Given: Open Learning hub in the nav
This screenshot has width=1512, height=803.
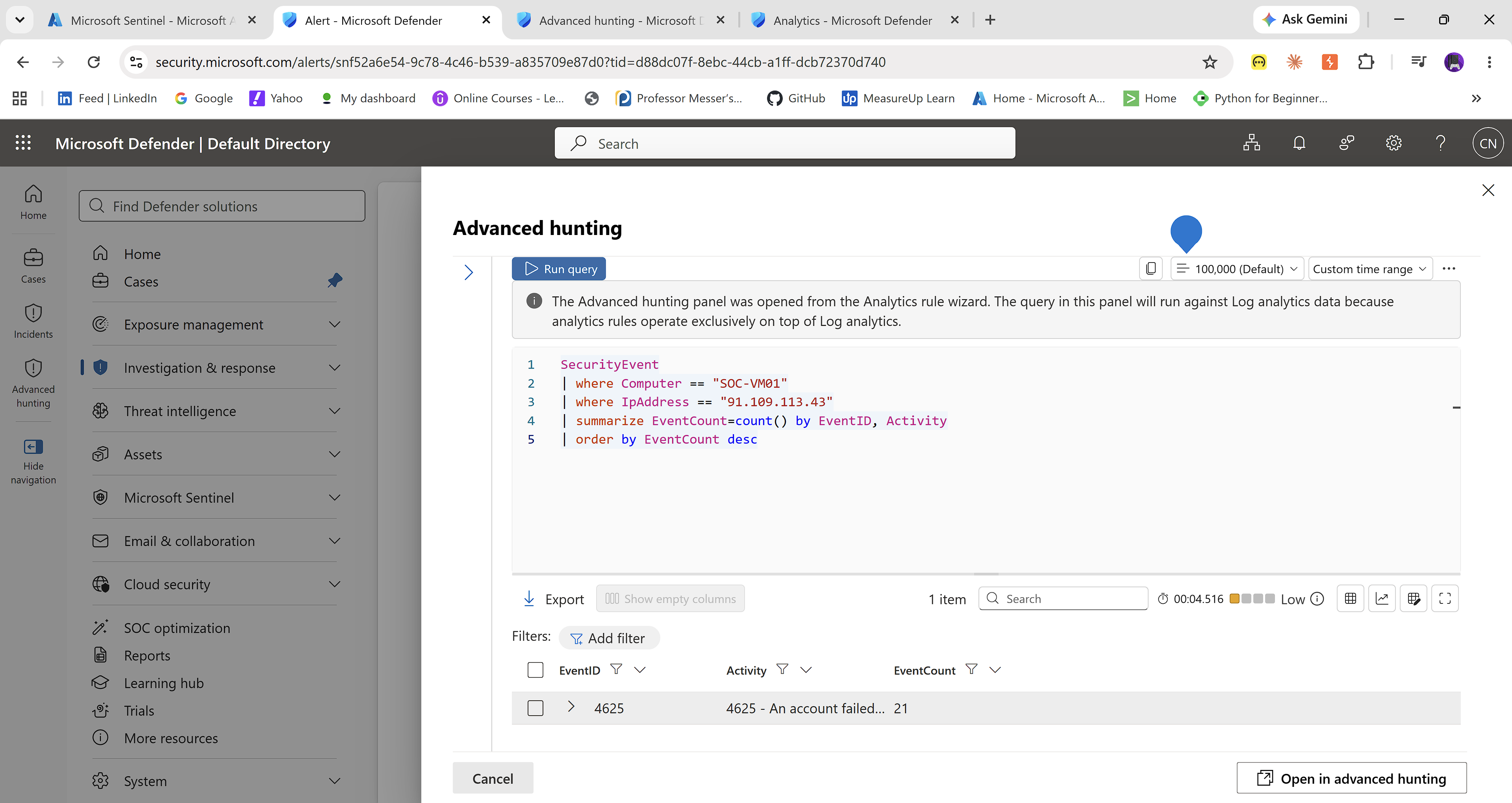Looking at the screenshot, I should (x=163, y=683).
